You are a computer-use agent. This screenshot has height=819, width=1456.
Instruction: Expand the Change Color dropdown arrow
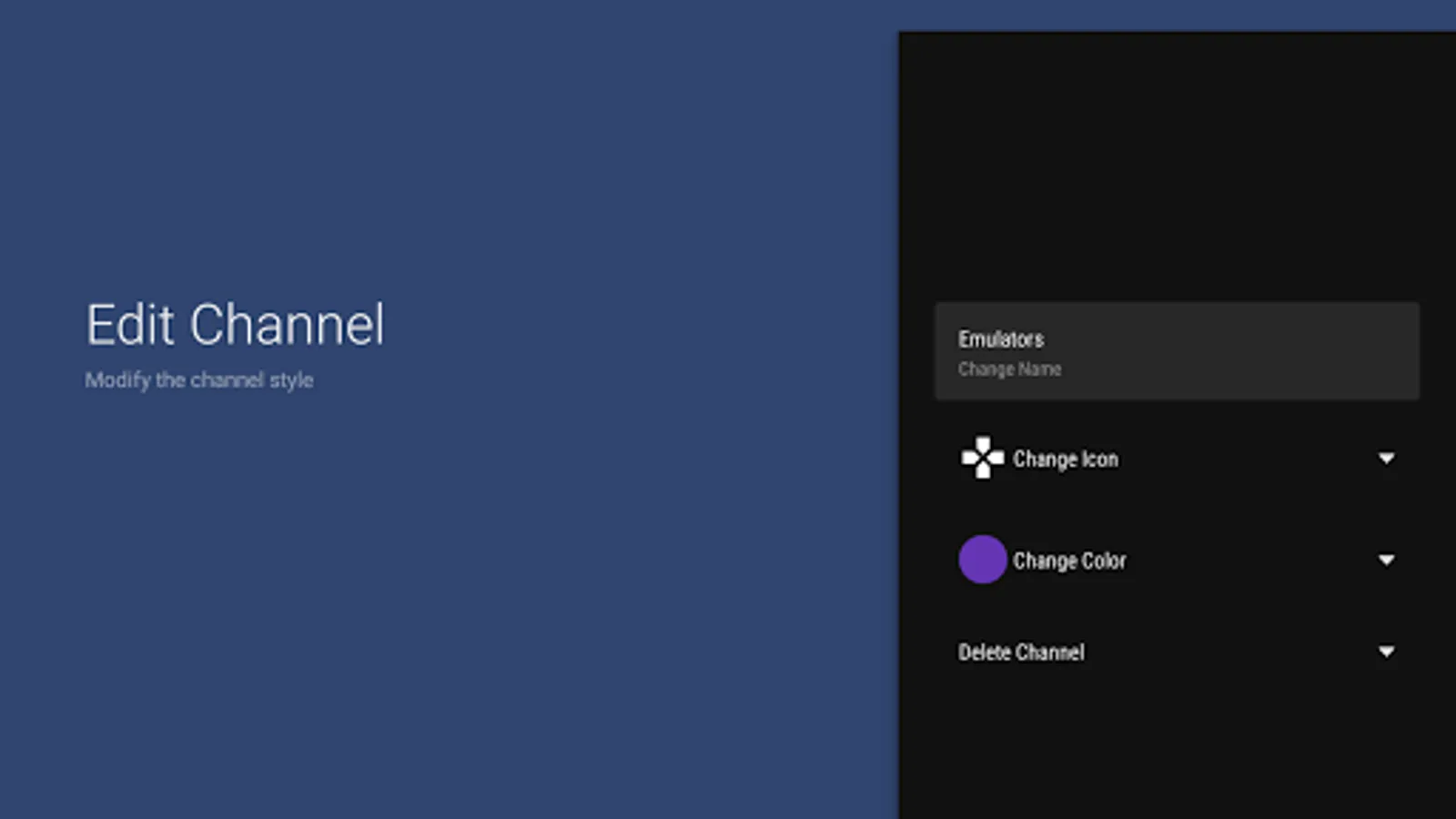click(x=1386, y=561)
